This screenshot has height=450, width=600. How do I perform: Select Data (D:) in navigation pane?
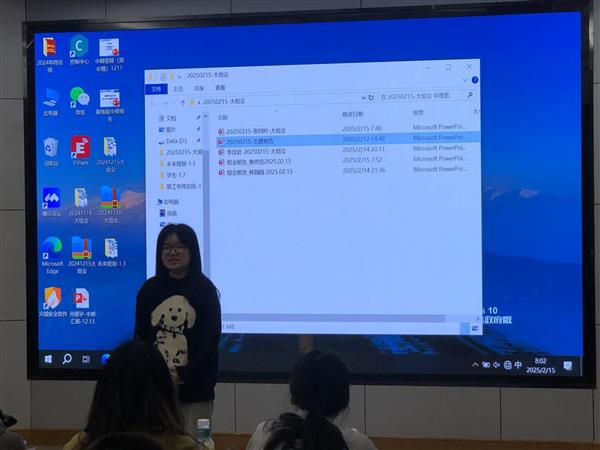tap(176, 141)
